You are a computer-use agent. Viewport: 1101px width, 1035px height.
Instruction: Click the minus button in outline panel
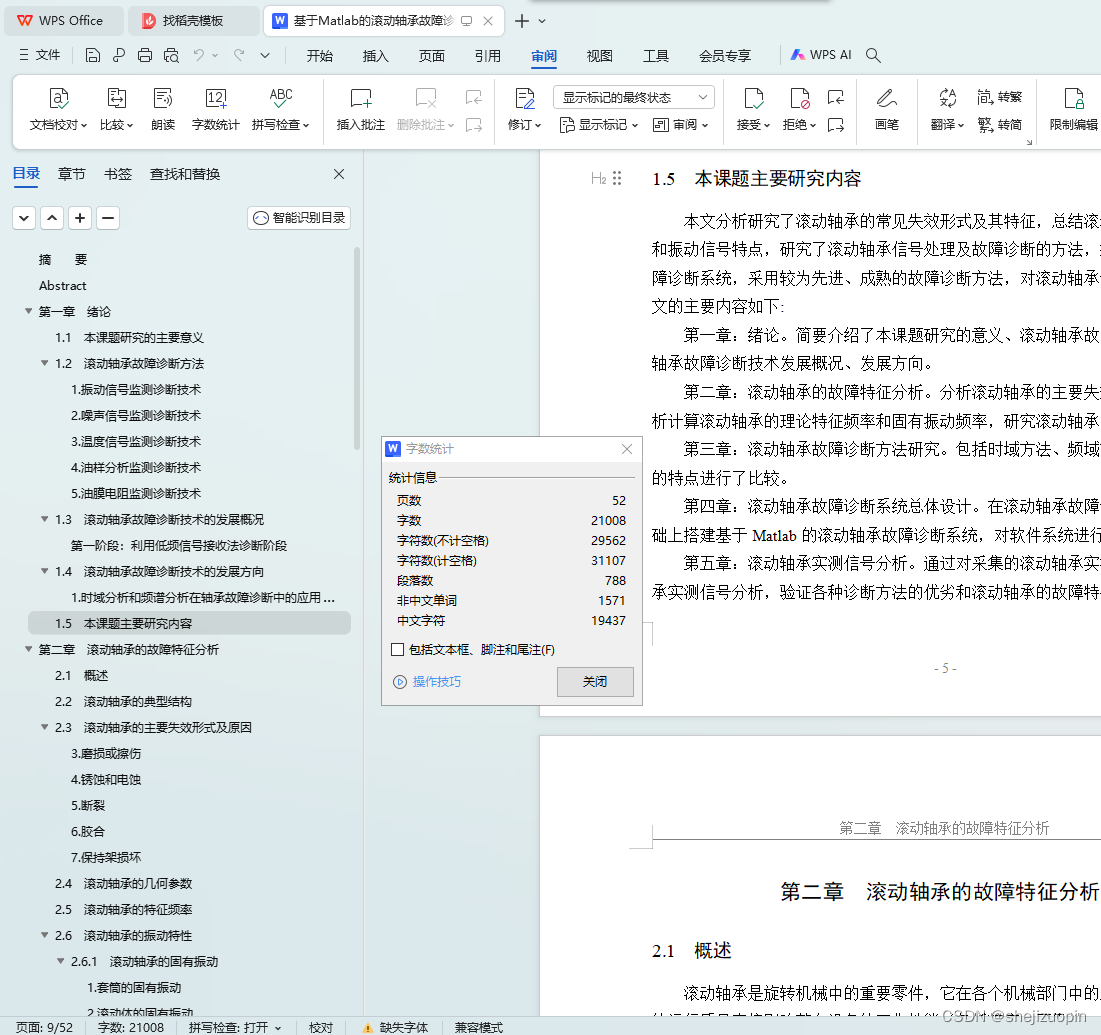point(108,218)
